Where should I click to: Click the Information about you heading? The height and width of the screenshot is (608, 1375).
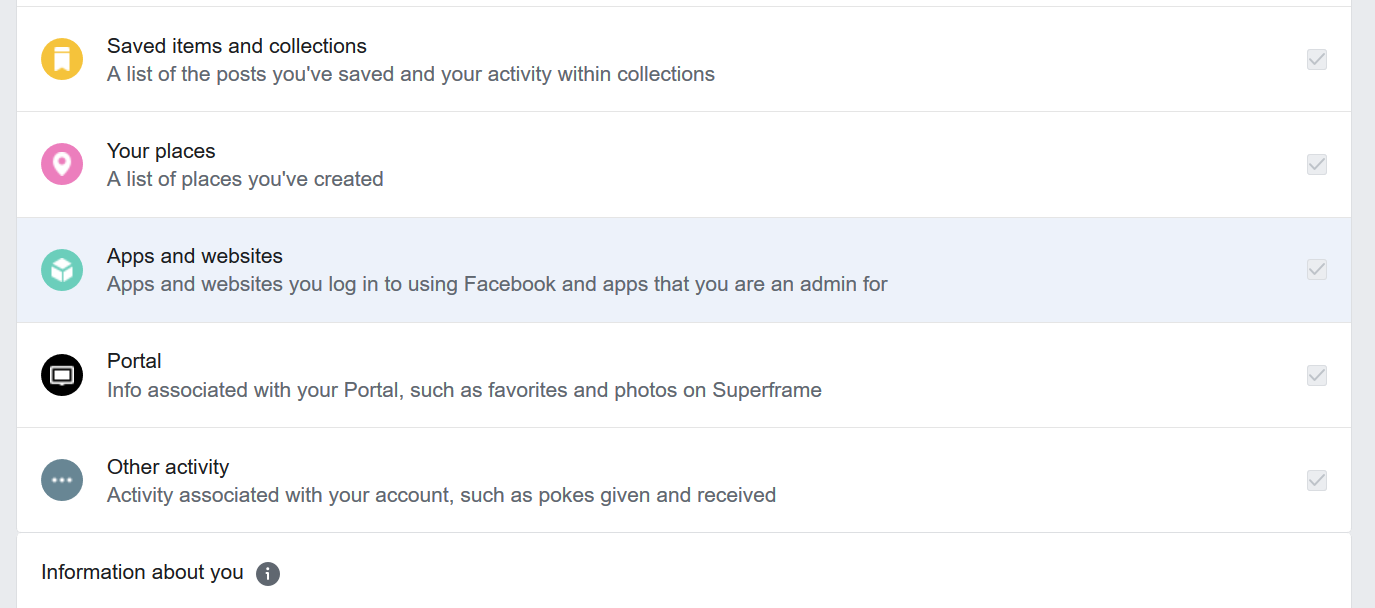pyautogui.click(x=142, y=572)
